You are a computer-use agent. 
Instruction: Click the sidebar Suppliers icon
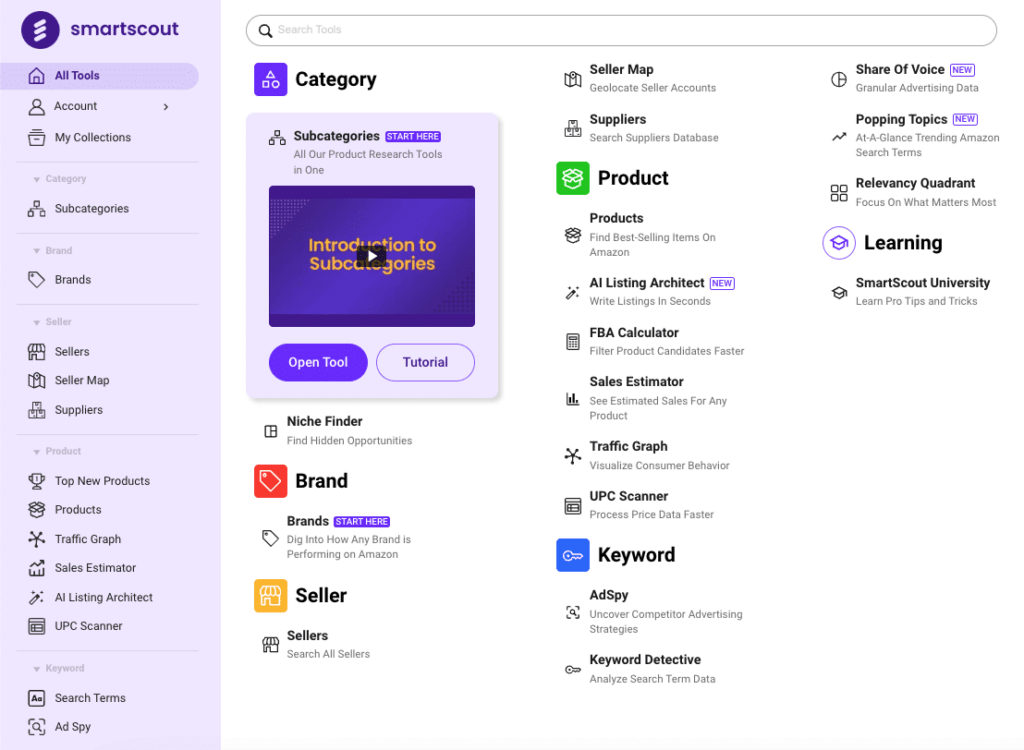[x=37, y=410]
